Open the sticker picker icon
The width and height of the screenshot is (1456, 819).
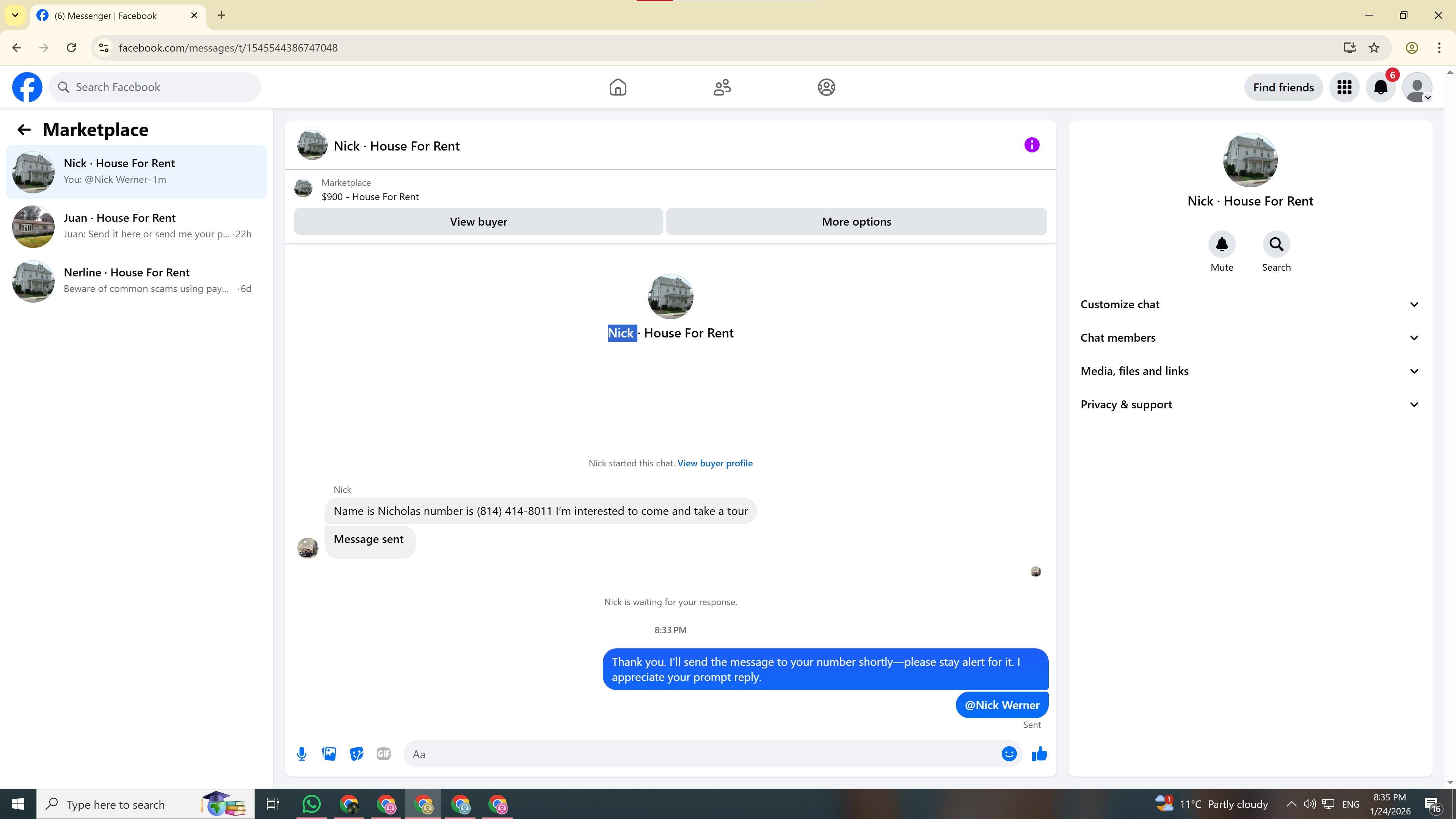point(356,754)
